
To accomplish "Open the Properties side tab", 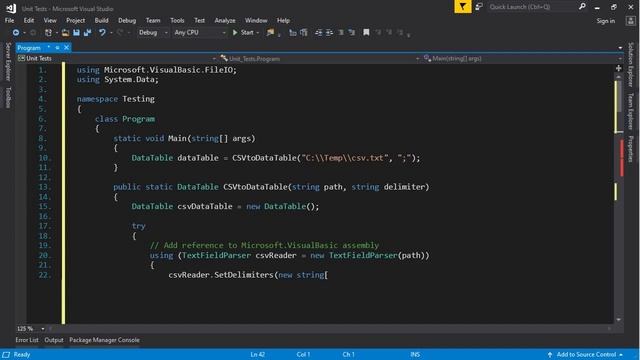I will [631, 149].
